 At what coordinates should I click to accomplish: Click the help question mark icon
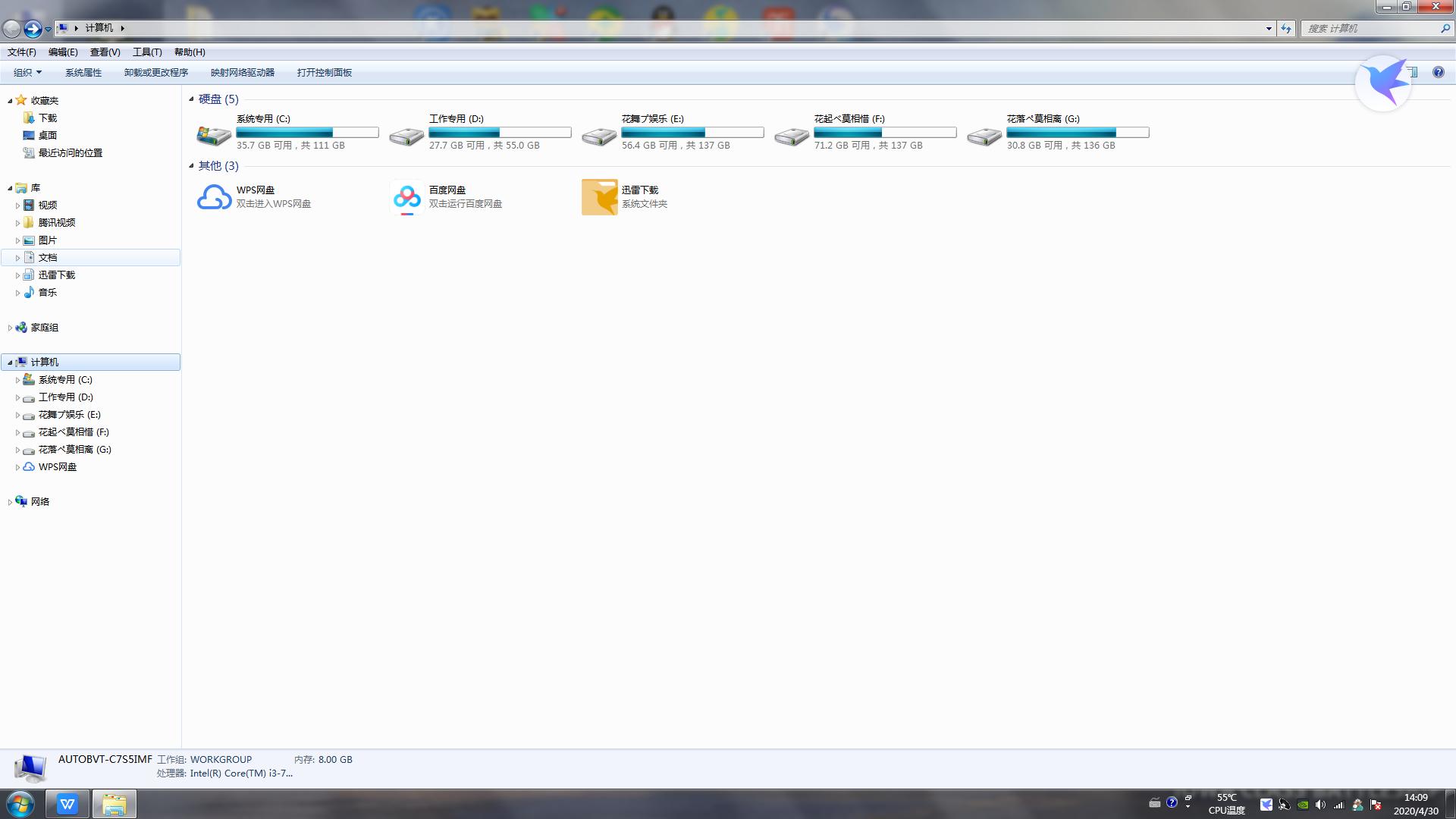click(1438, 73)
